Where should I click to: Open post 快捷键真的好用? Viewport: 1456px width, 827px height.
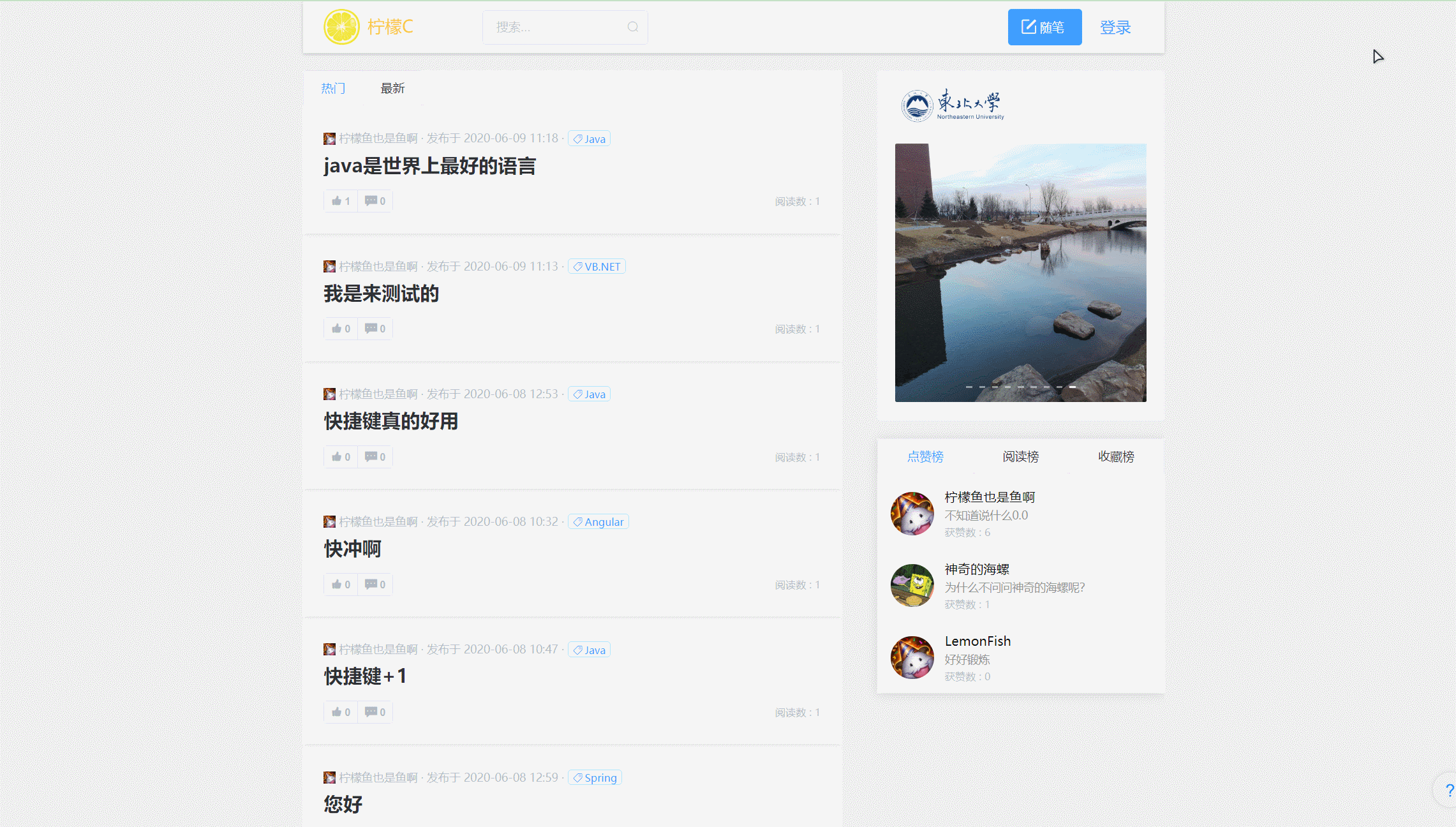point(390,421)
